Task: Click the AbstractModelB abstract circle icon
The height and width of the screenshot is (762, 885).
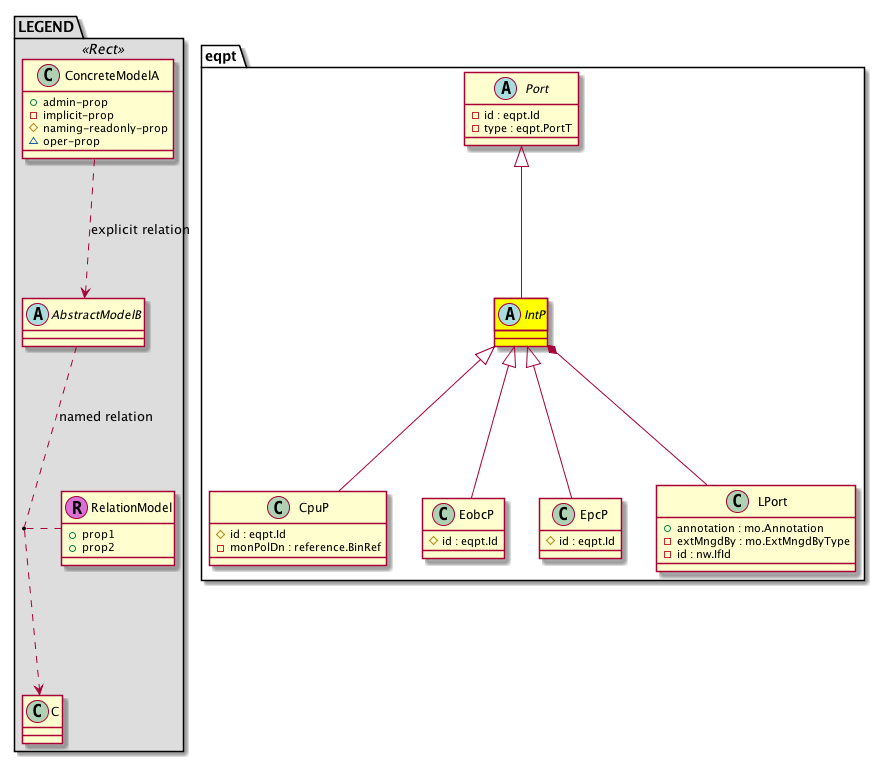Action: tap(38, 311)
